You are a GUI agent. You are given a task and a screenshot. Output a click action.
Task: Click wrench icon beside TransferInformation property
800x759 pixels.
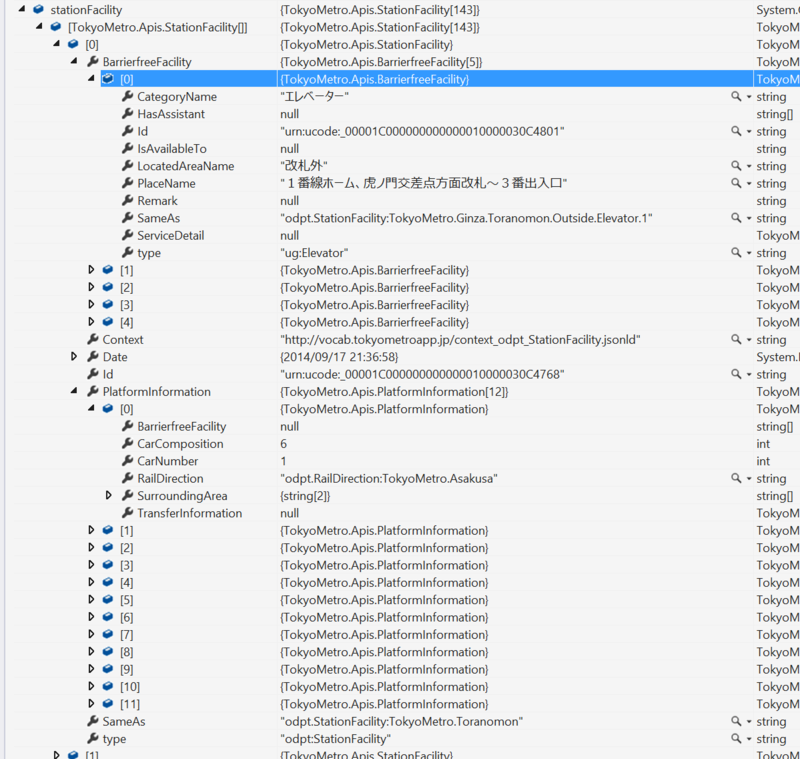pyautogui.click(x=128, y=512)
